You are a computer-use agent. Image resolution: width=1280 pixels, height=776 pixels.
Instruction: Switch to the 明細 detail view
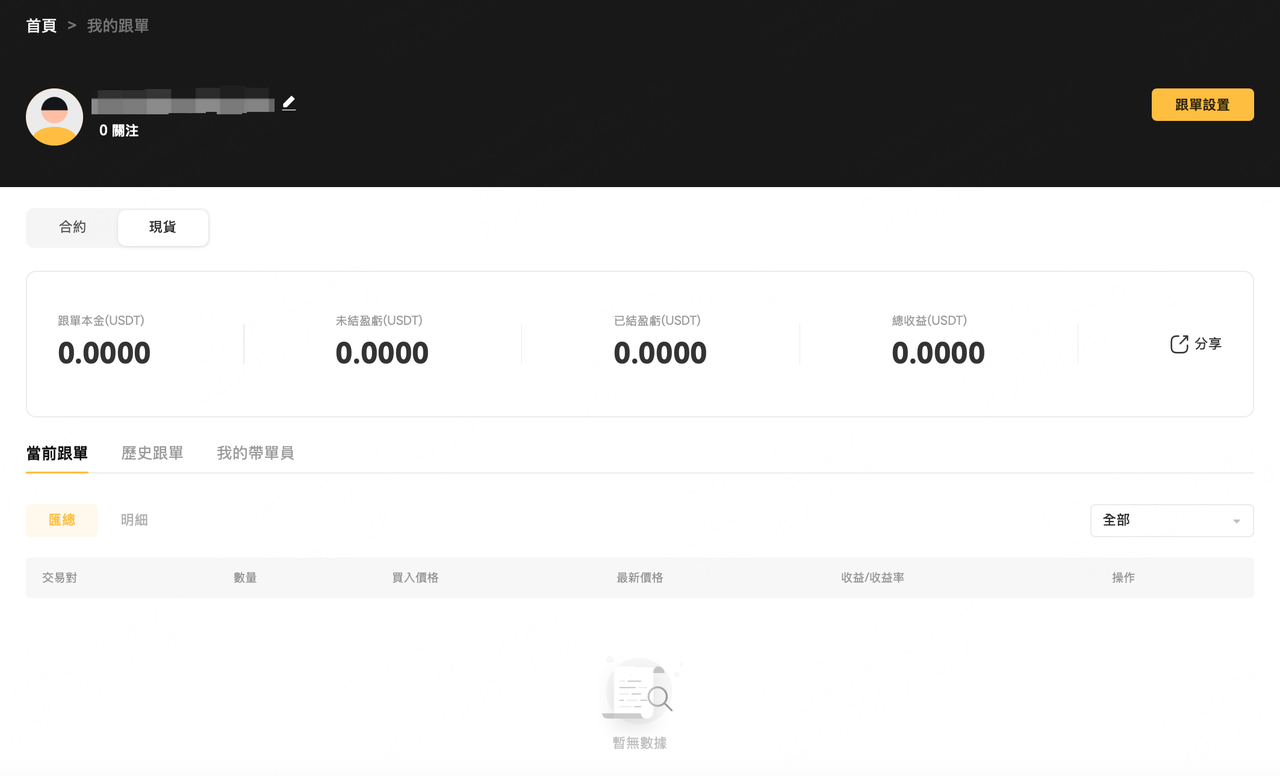[134, 520]
